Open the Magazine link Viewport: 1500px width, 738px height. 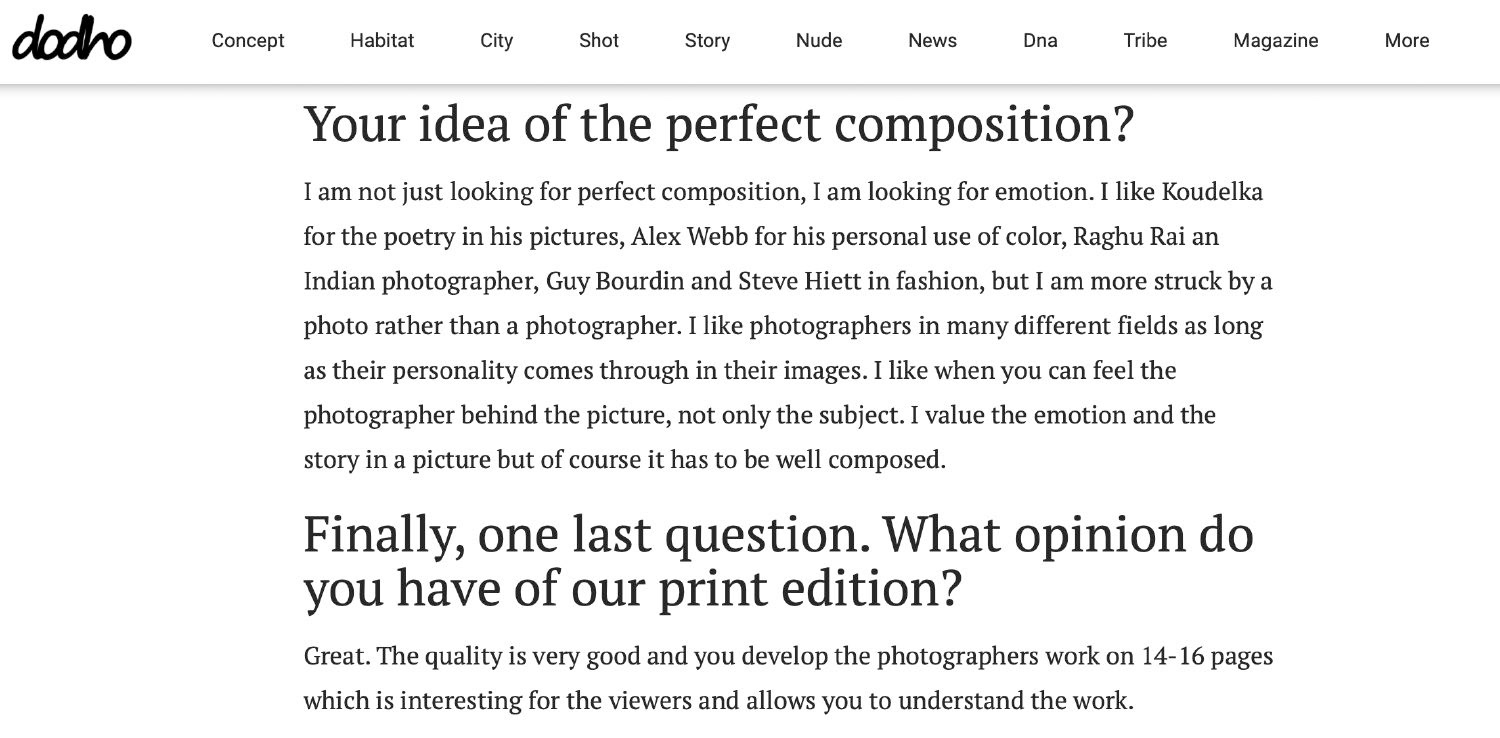(x=1275, y=41)
